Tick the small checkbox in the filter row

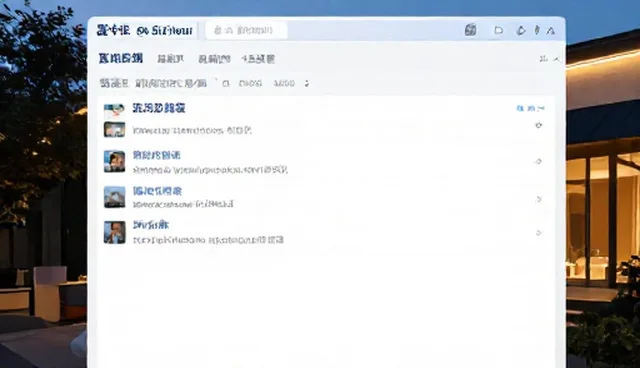tap(226, 84)
